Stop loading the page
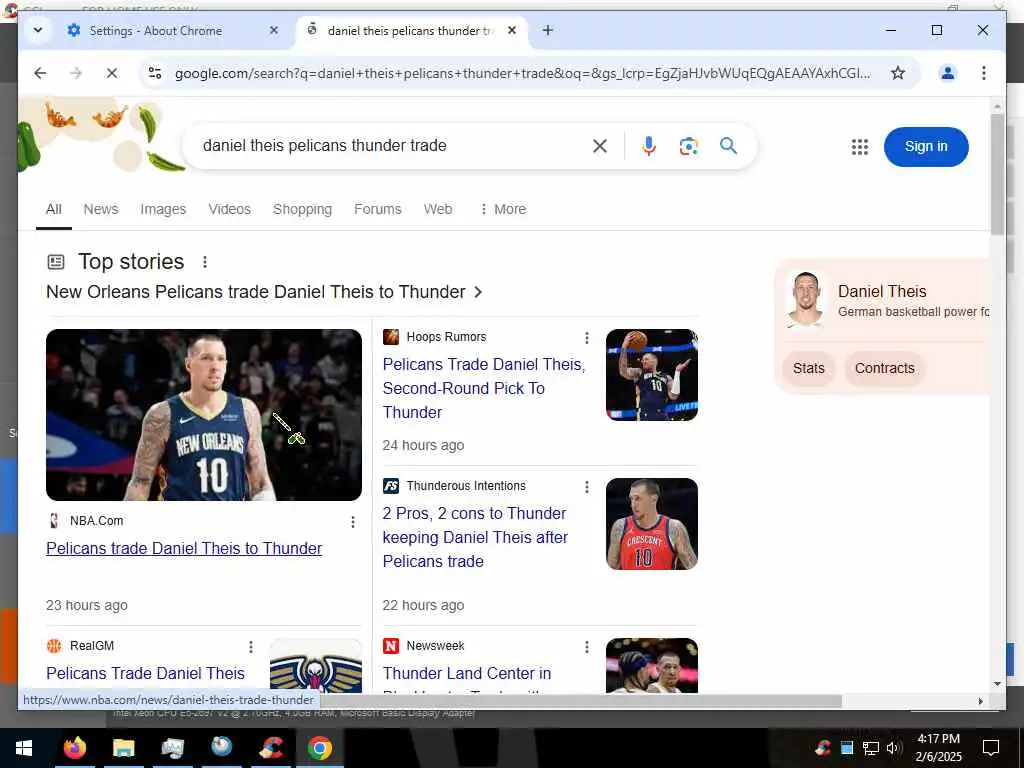1024x768 pixels. [x=112, y=73]
